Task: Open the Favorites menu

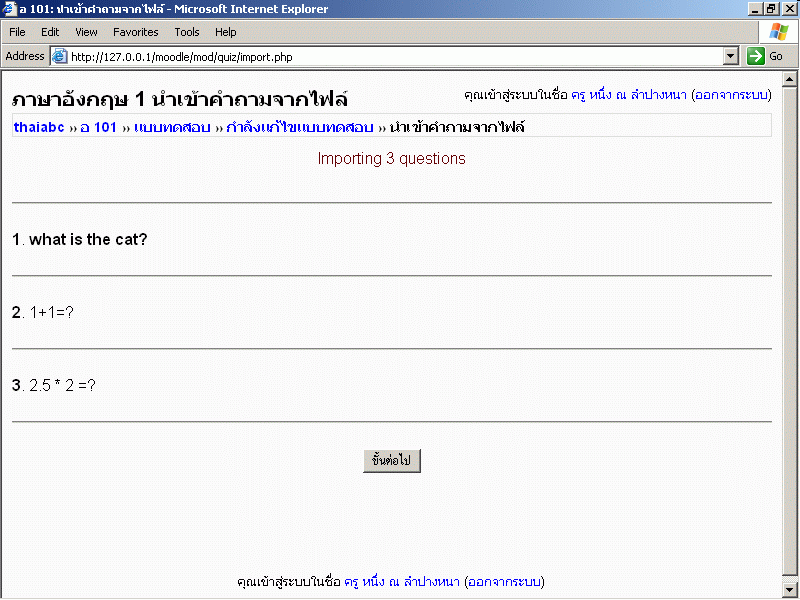Action: pyautogui.click(x=135, y=32)
